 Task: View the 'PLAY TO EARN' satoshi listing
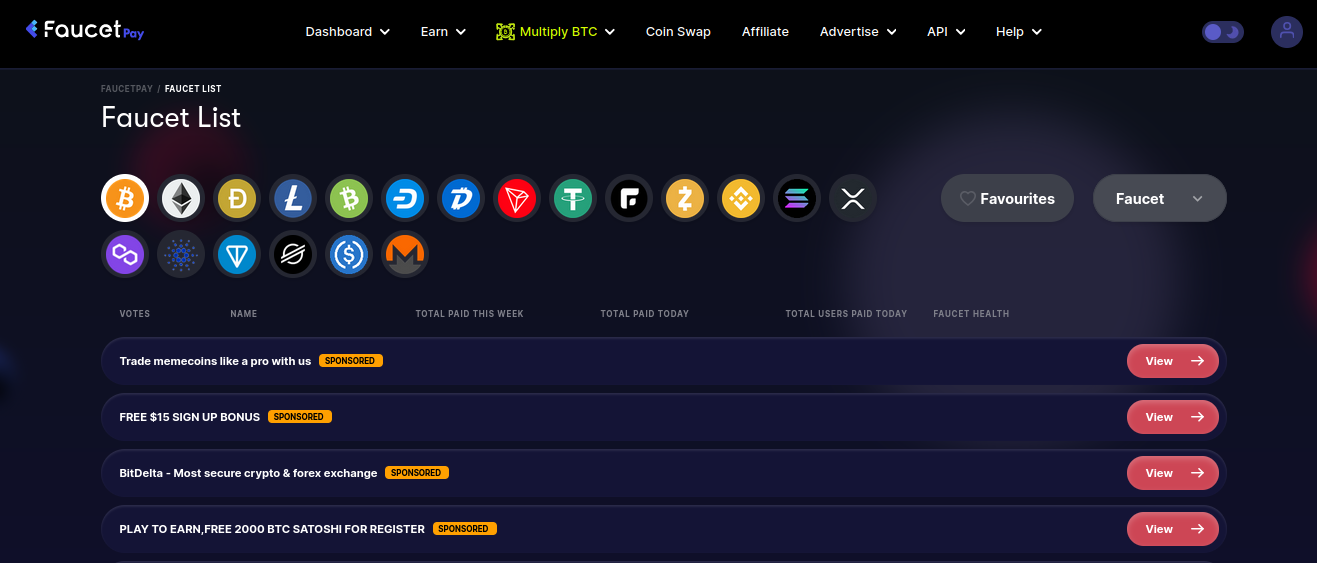click(1173, 529)
